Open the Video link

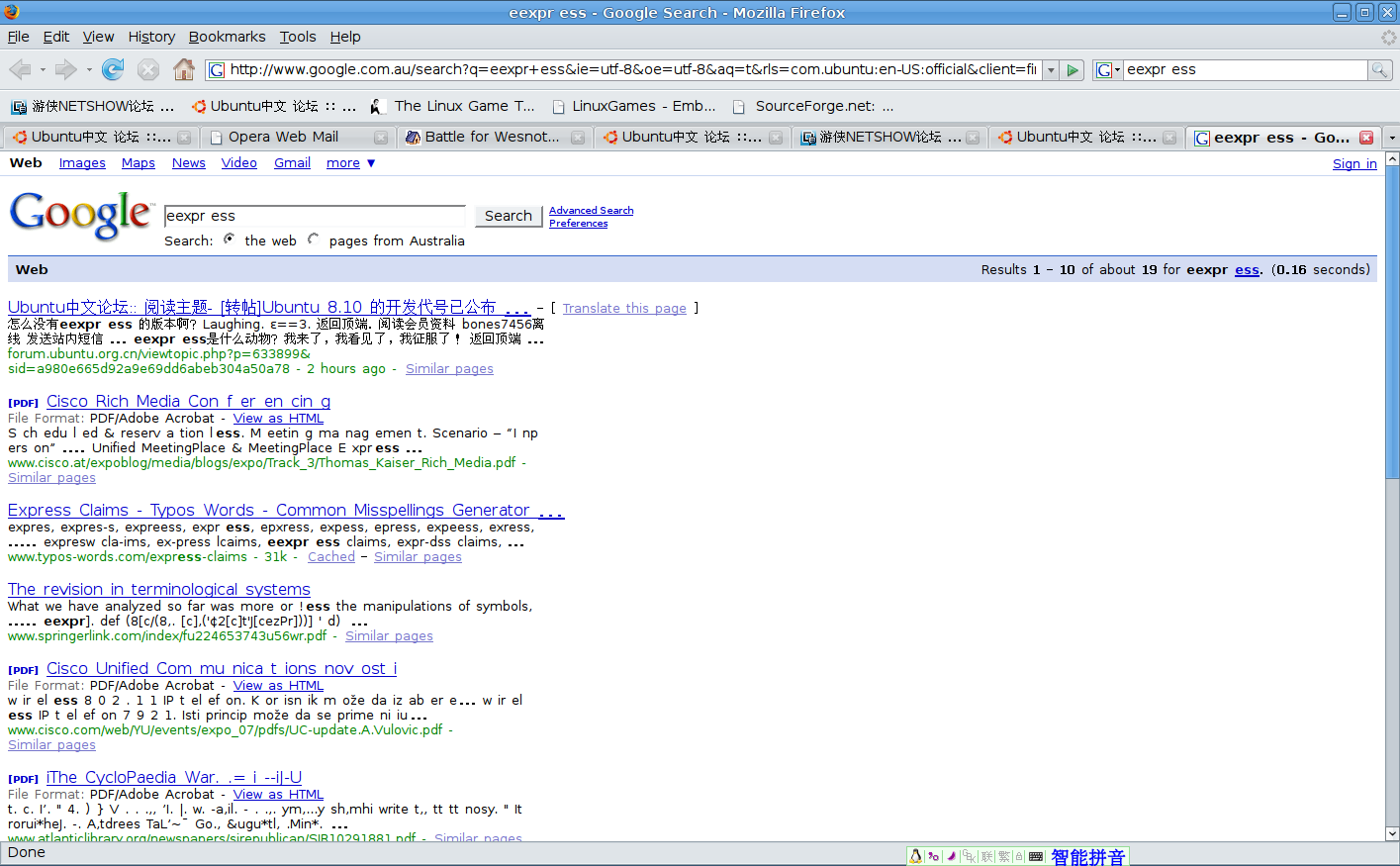point(239,163)
